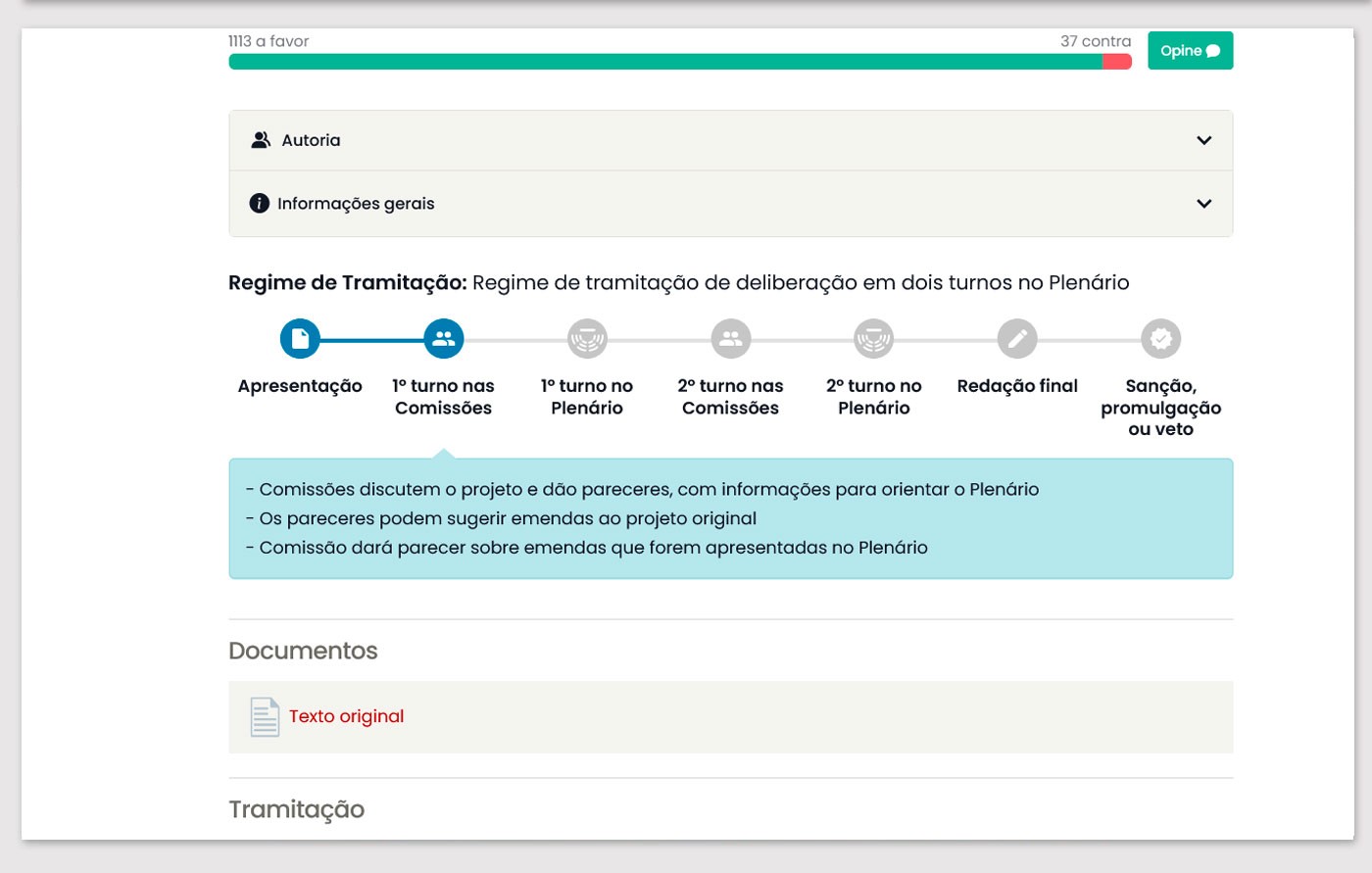This screenshot has height=873, width=1372.
Task: Click the Apresentação document step icon
Action: click(300, 339)
